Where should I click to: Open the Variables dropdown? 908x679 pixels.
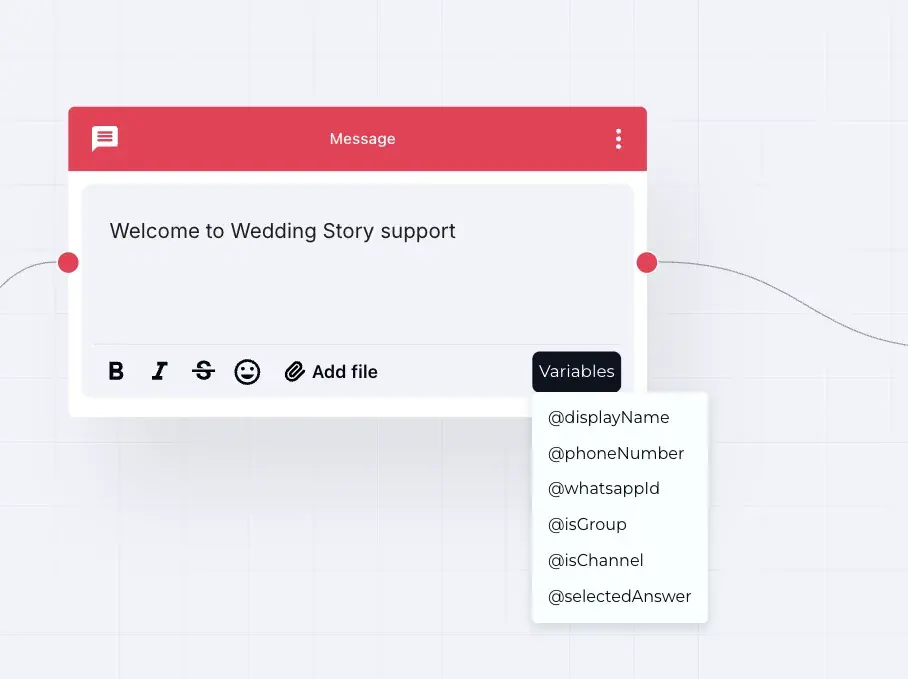(x=576, y=371)
